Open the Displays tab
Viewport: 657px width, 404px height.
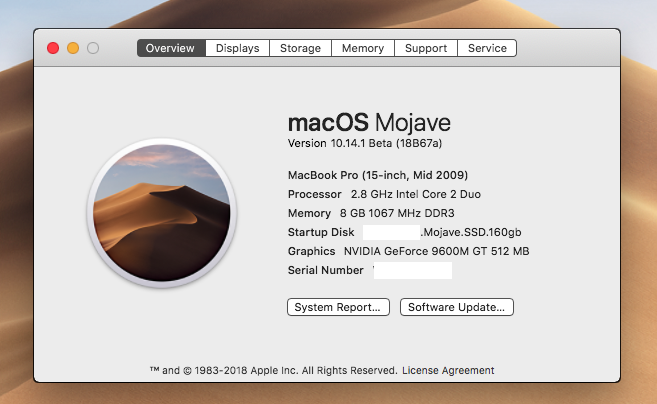[237, 48]
